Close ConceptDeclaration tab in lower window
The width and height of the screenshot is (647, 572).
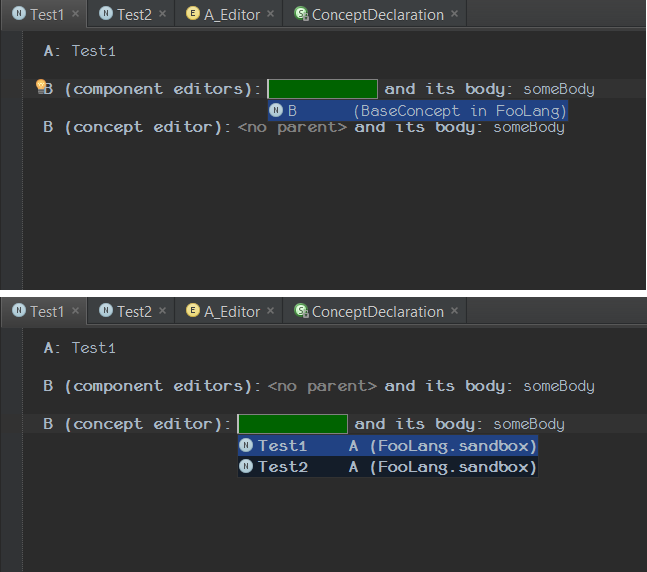click(x=455, y=312)
